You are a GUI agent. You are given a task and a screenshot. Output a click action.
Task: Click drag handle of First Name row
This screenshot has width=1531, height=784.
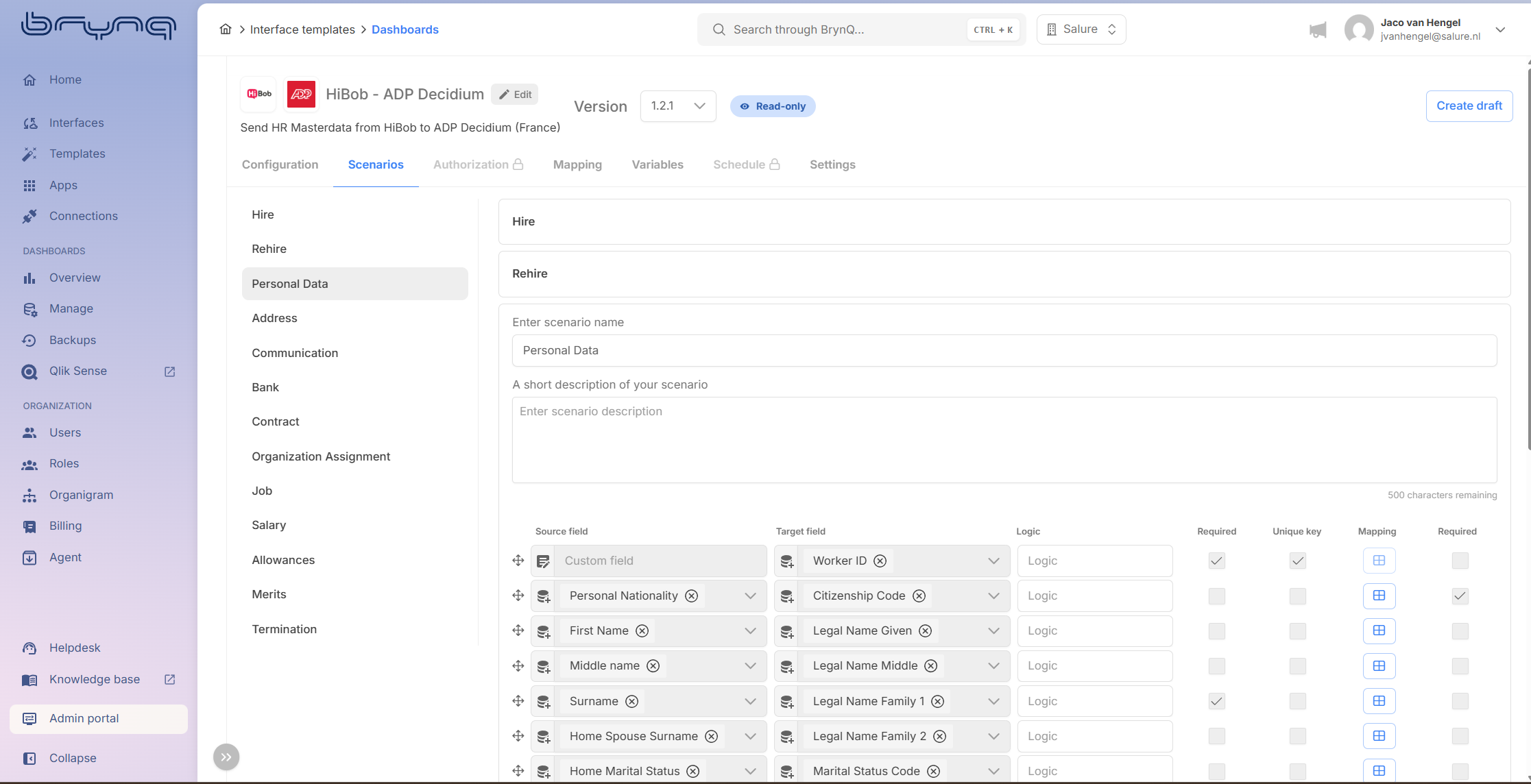pos(518,630)
